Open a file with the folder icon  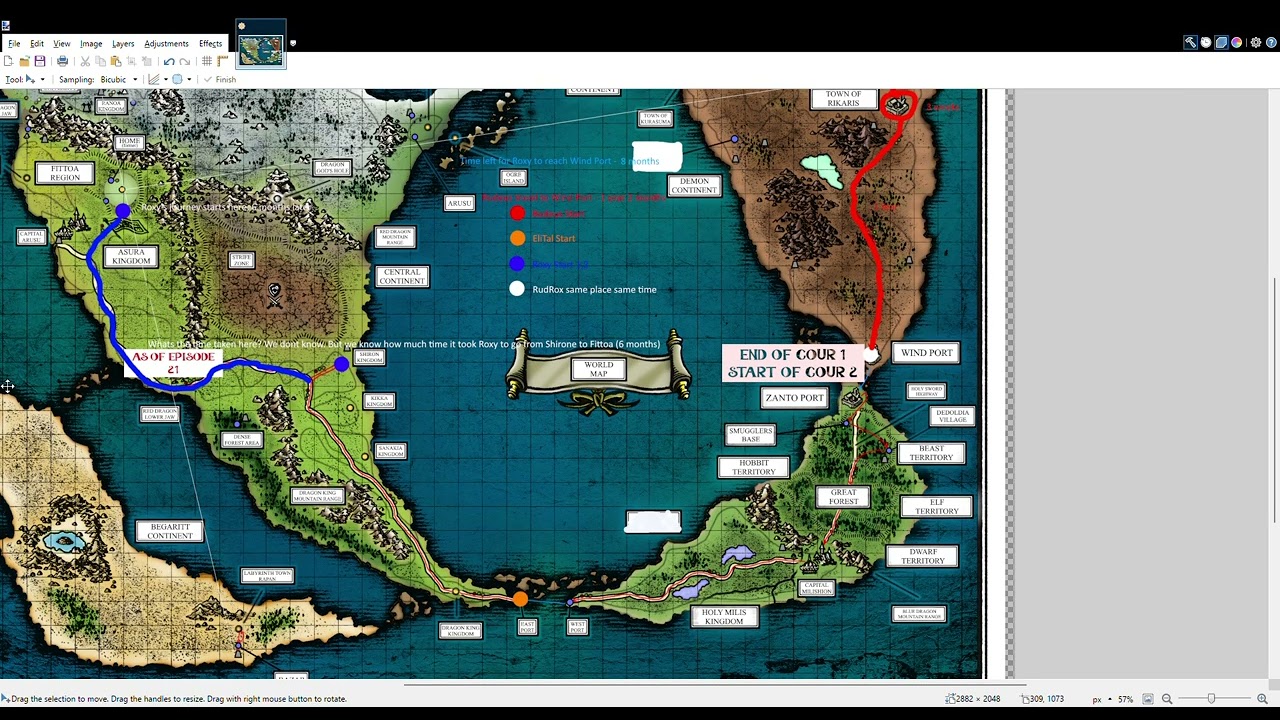point(24,62)
